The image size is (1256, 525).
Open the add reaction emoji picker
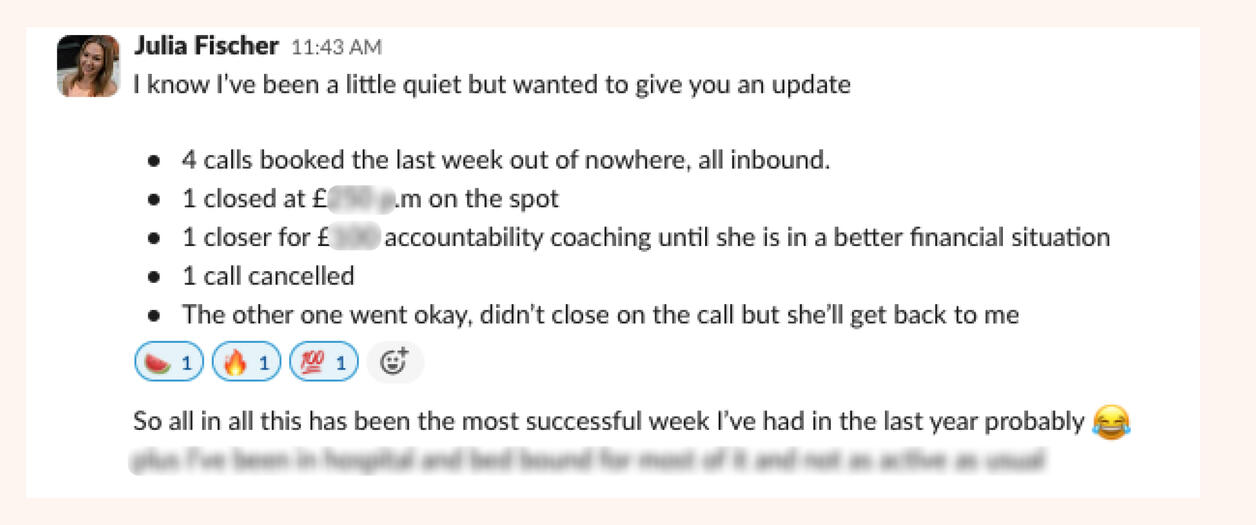395,363
